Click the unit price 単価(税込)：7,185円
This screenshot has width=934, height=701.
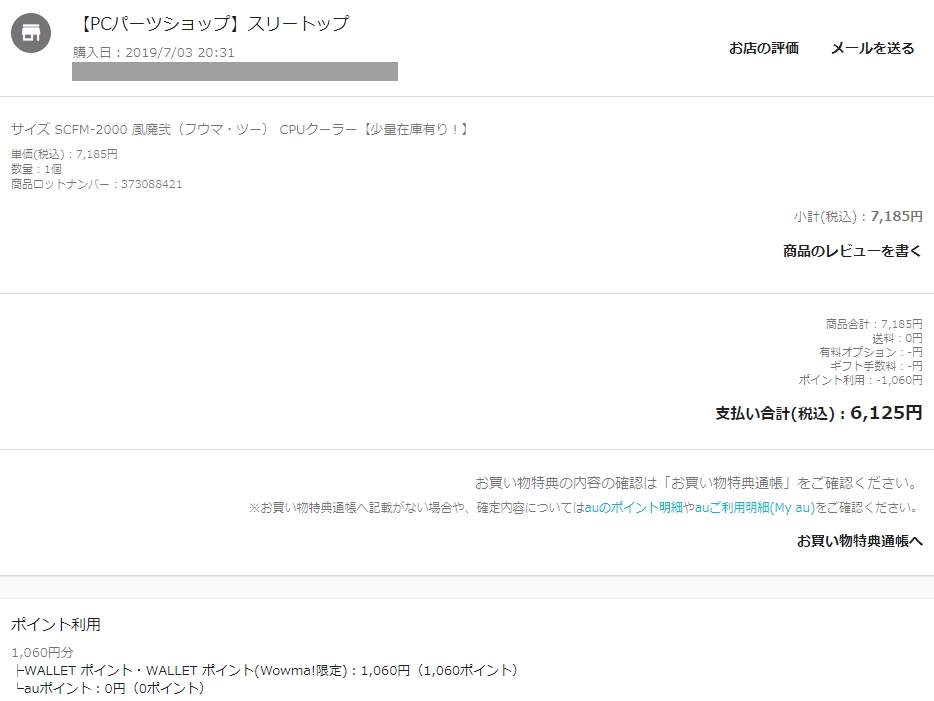point(64,154)
